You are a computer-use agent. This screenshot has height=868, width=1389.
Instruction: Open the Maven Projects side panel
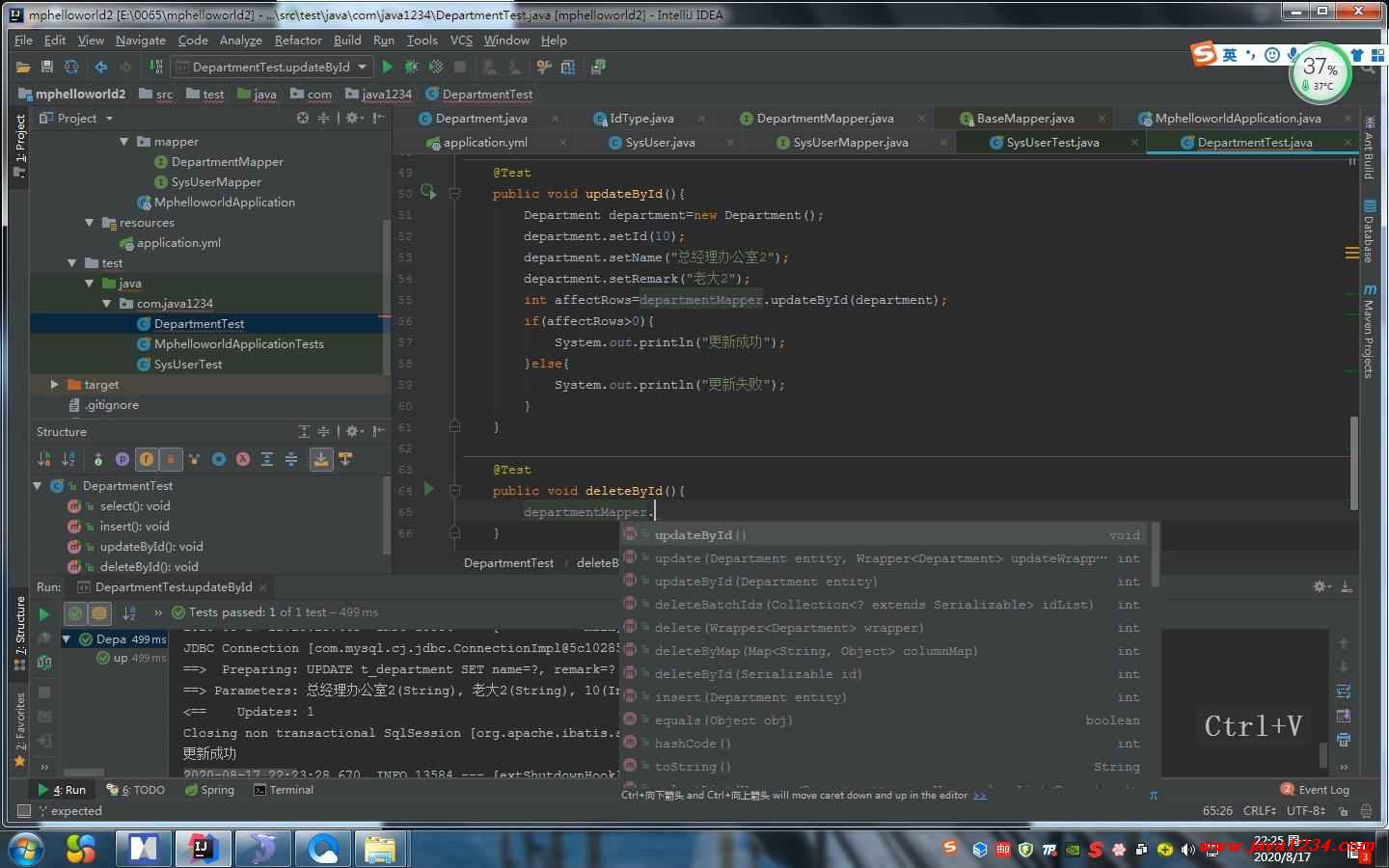pyautogui.click(x=1369, y=331)
